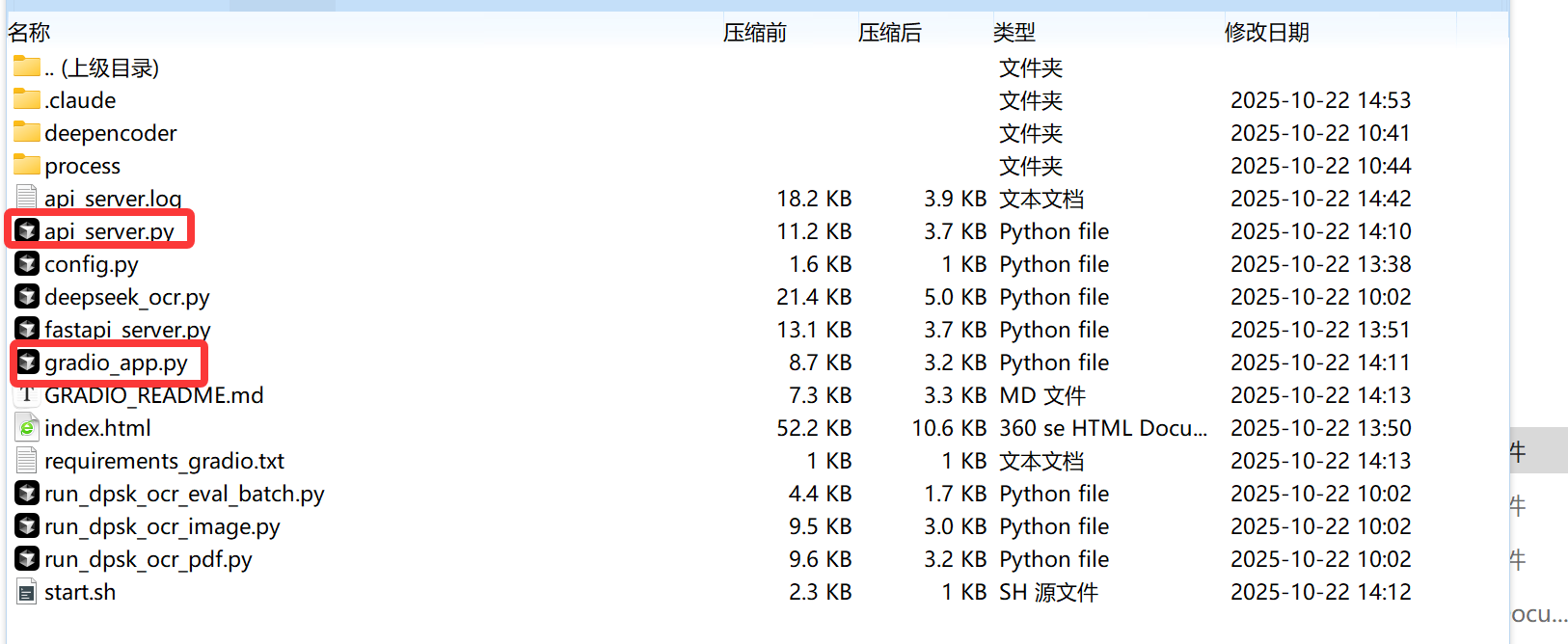This screenshot has height=644, width=1568.
Task: Click the api_server.log text file icon
Action: click(x=27, y=199)
